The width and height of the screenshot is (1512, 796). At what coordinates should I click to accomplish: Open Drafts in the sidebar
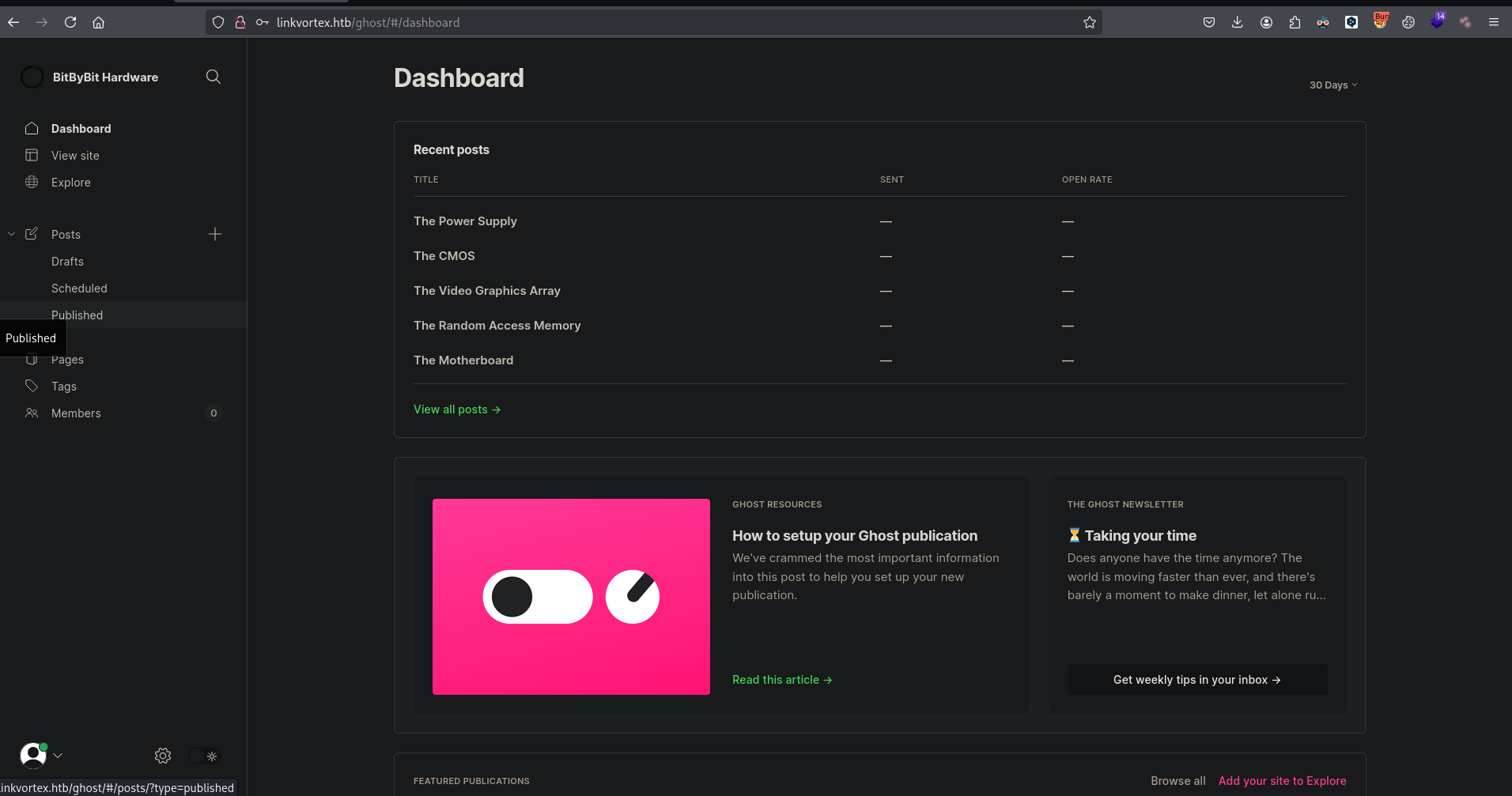67,261
